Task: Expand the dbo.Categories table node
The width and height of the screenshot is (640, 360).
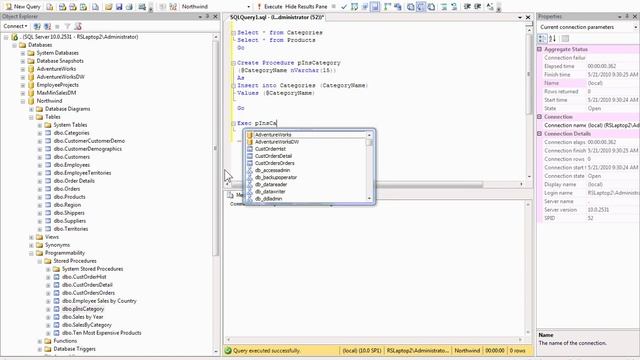Action: pyautogui.click(x=40, y=133)
